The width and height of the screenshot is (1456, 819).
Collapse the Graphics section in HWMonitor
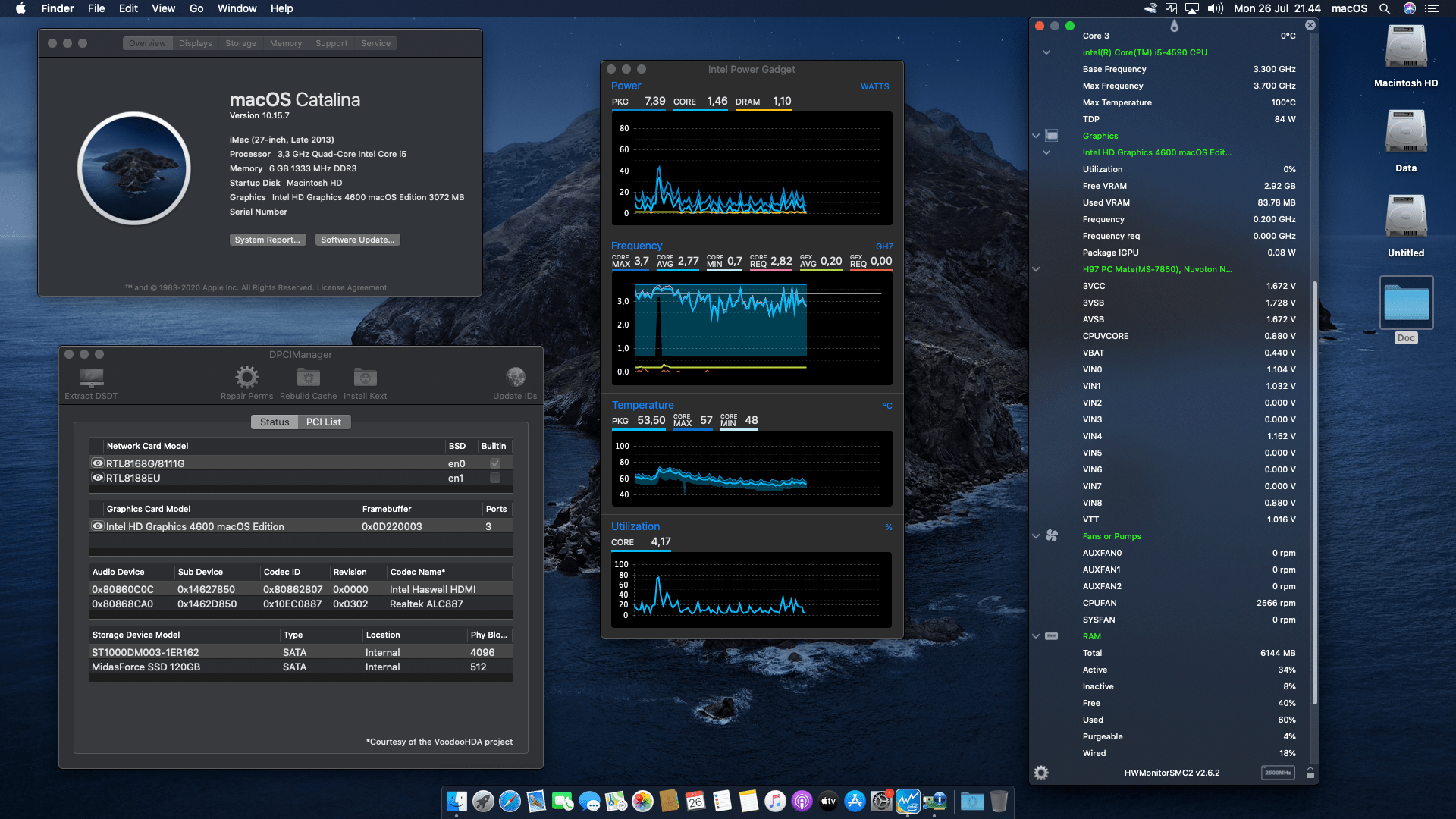point(1036,136)
